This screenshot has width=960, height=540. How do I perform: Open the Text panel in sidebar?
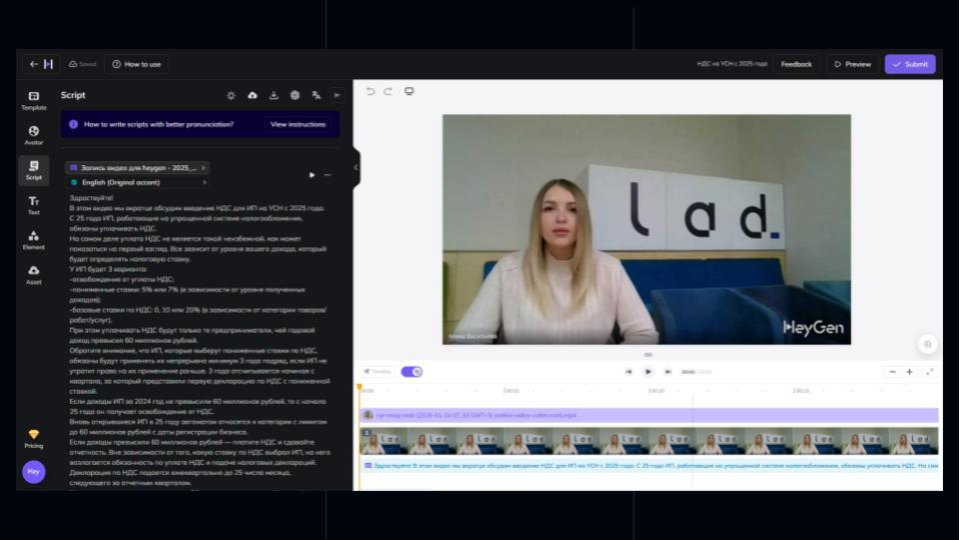click(34, 205)
